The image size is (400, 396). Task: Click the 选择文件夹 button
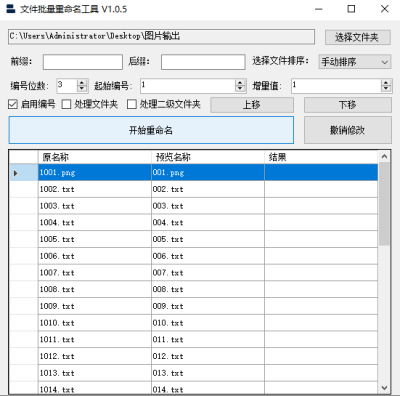358,37
